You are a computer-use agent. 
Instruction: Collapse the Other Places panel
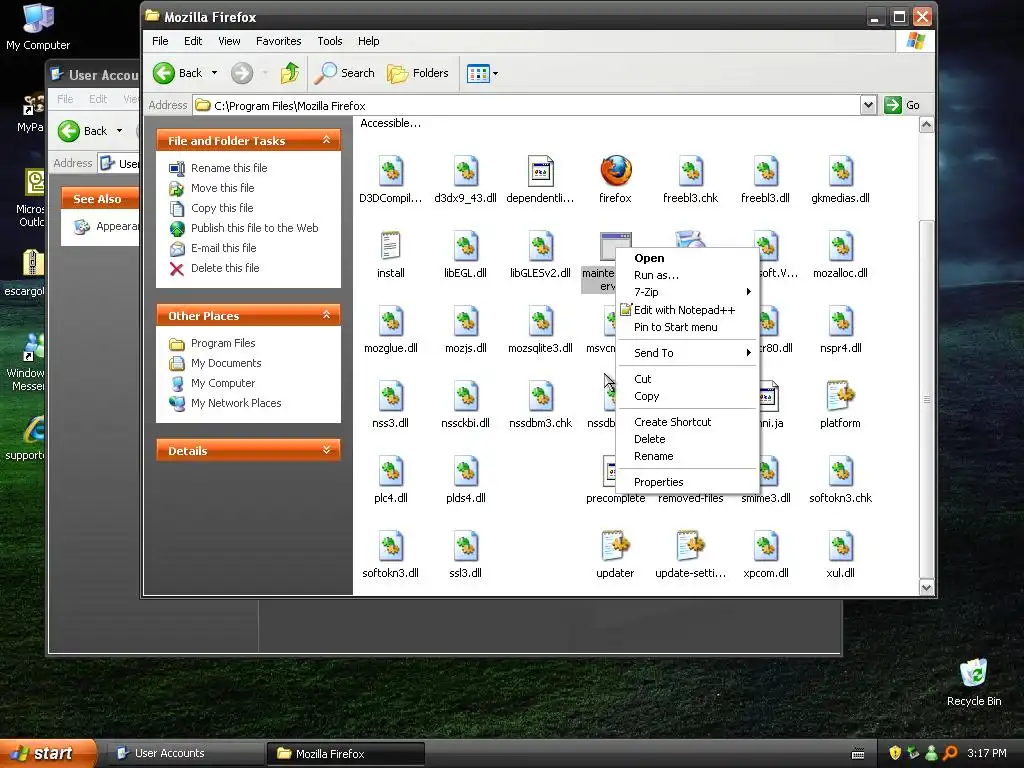click(x=327, y=315)
